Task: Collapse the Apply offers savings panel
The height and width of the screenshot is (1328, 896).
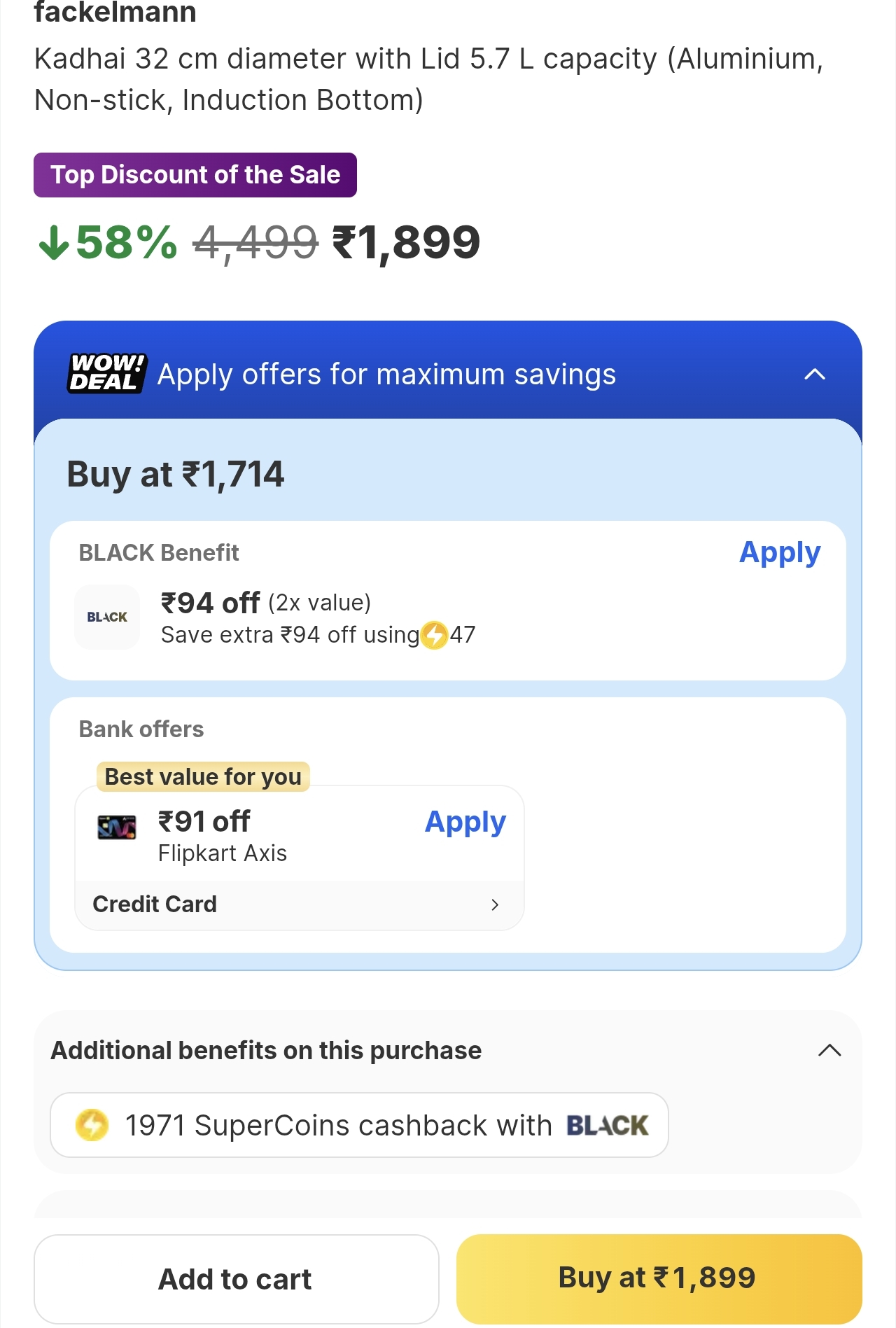Action: (815, 375)
